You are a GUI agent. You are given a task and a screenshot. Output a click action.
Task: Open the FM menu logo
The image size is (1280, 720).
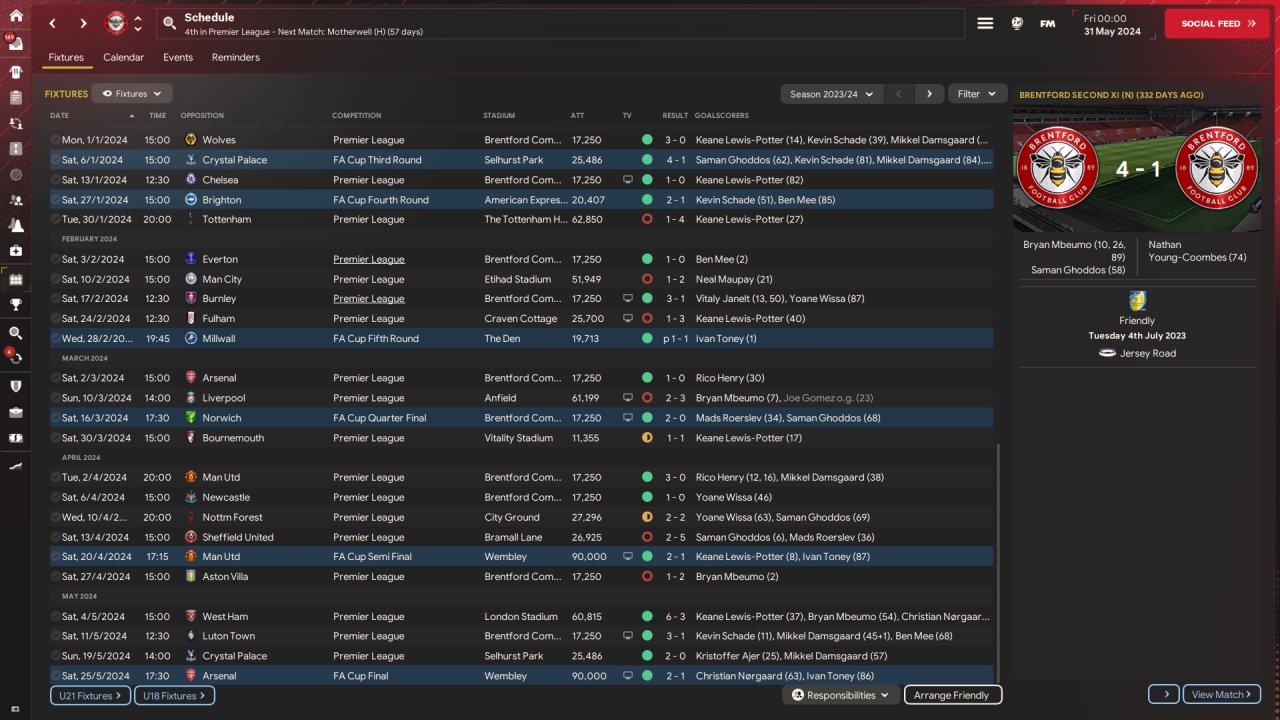pyautogui.click(x=1047, y=23)
